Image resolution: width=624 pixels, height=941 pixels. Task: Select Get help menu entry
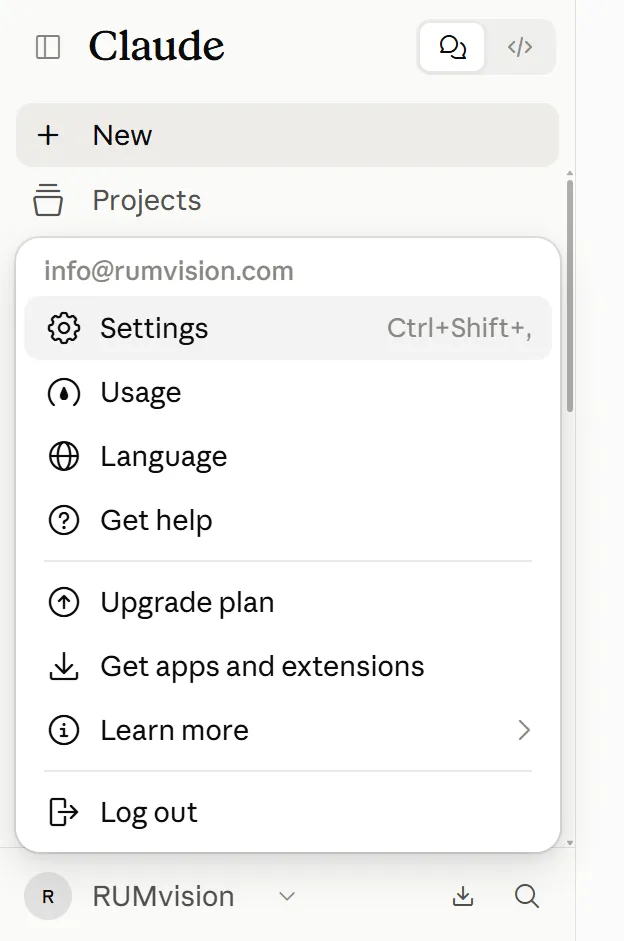287,520
